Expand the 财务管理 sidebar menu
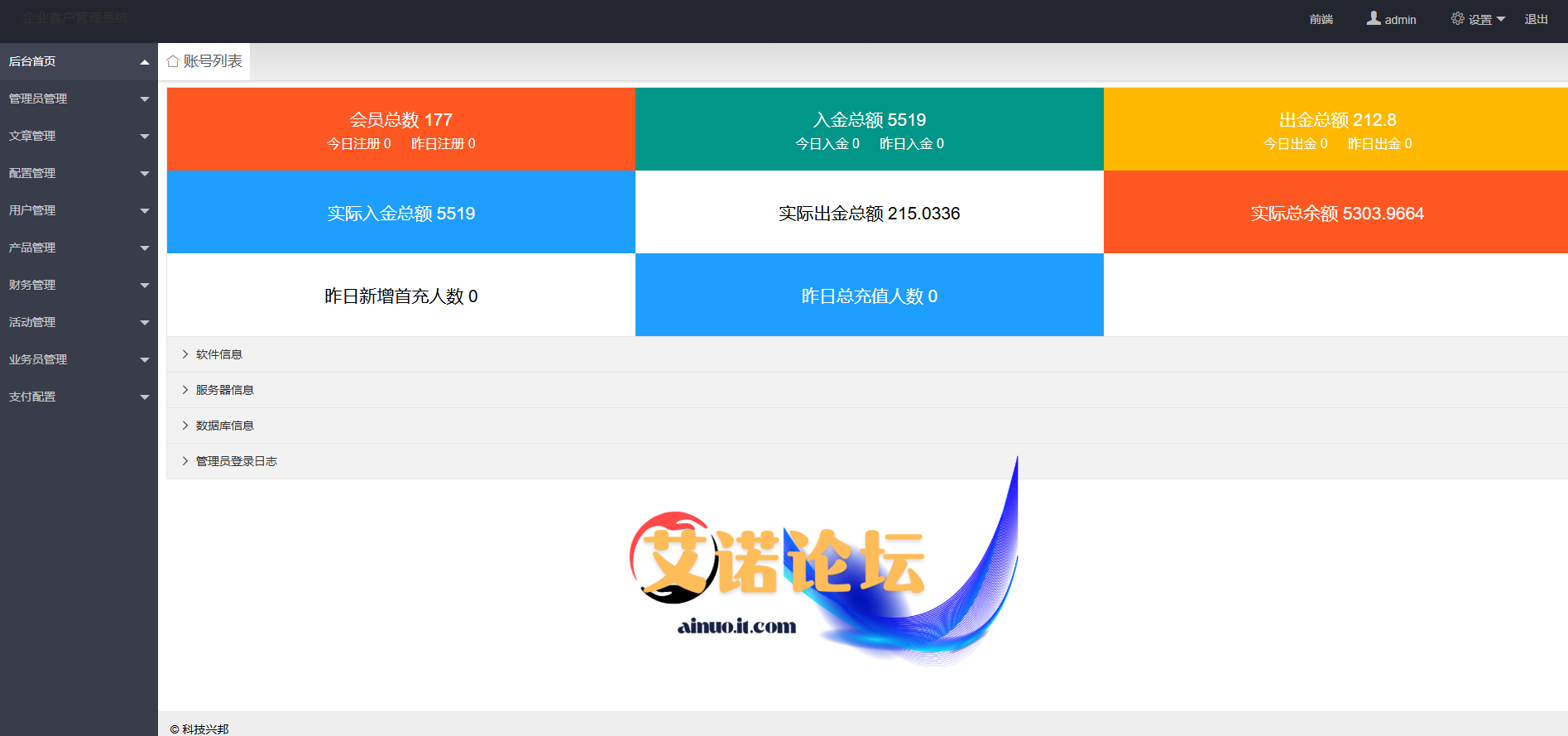Screen dimensions: 1568x736 click(x=79, y=285)
